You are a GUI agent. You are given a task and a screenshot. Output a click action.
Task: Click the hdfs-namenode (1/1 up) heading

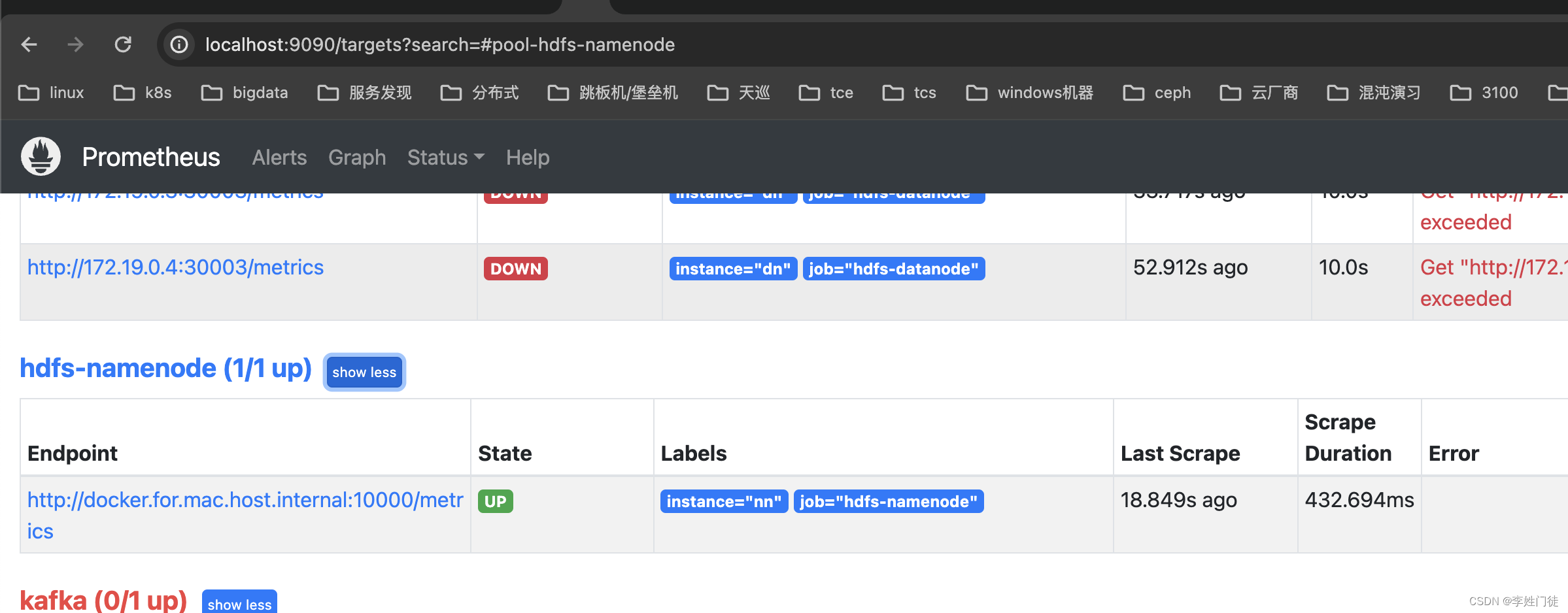coord(165,369)
